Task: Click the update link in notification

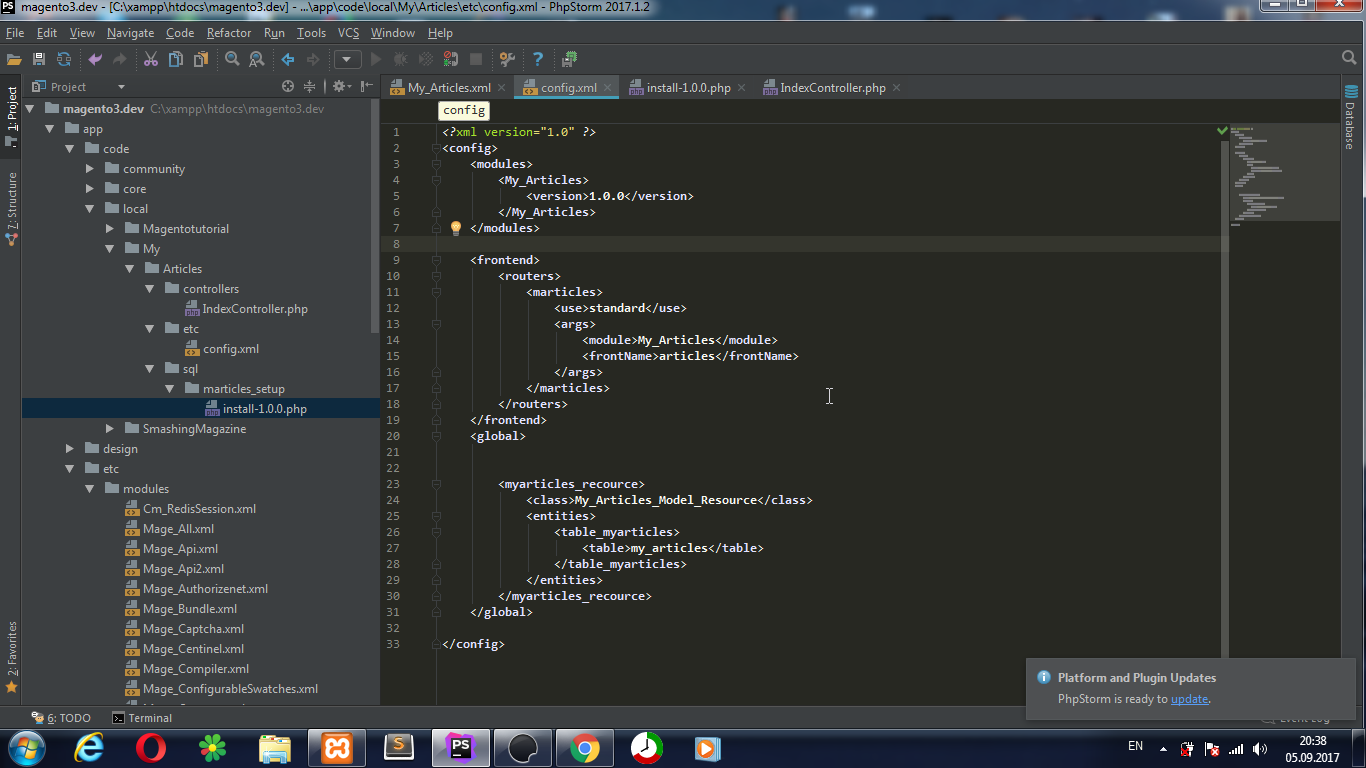Action: point(1190,699)
